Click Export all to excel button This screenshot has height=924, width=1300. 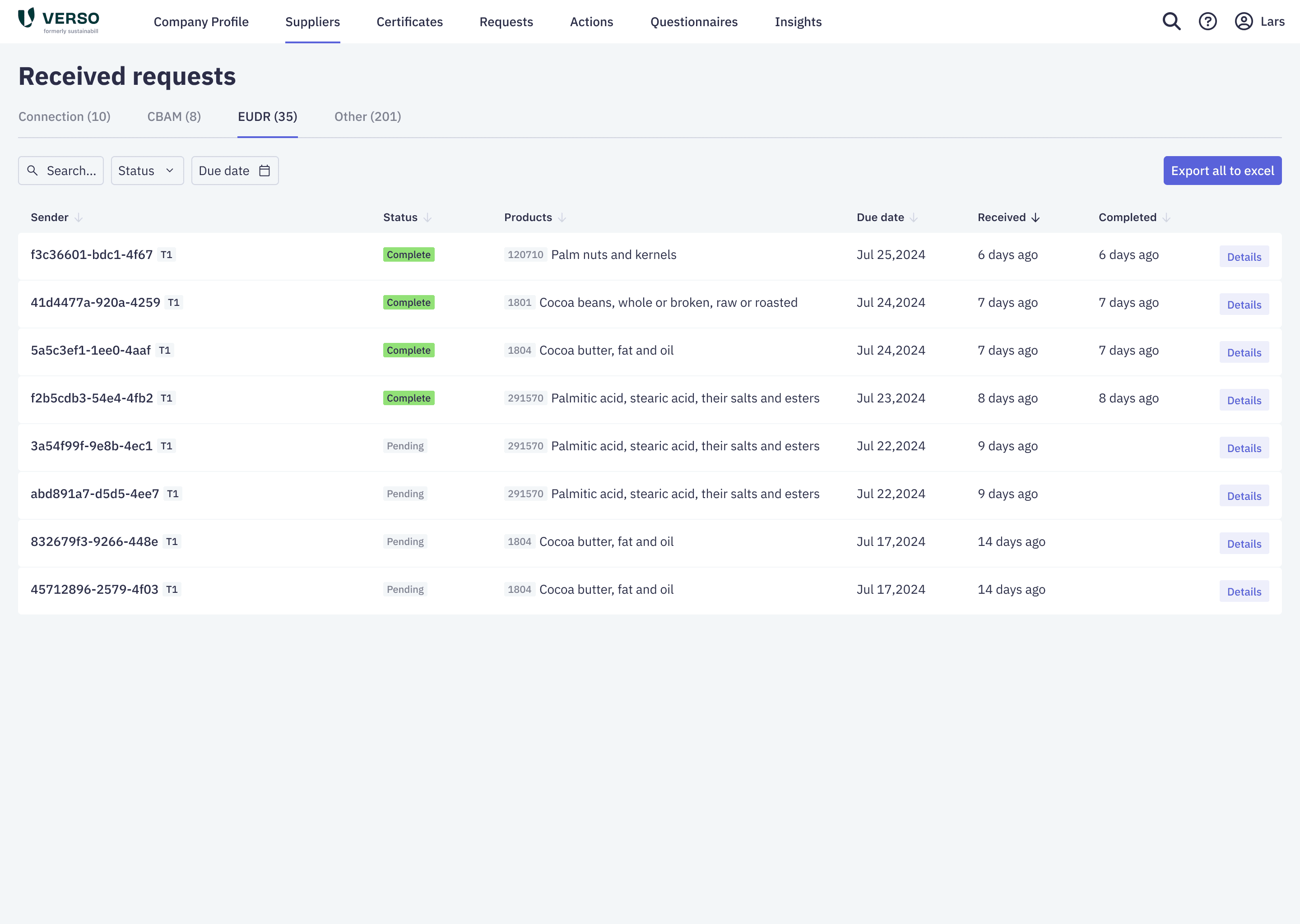pyautogui.click(x=1223, y=171)
